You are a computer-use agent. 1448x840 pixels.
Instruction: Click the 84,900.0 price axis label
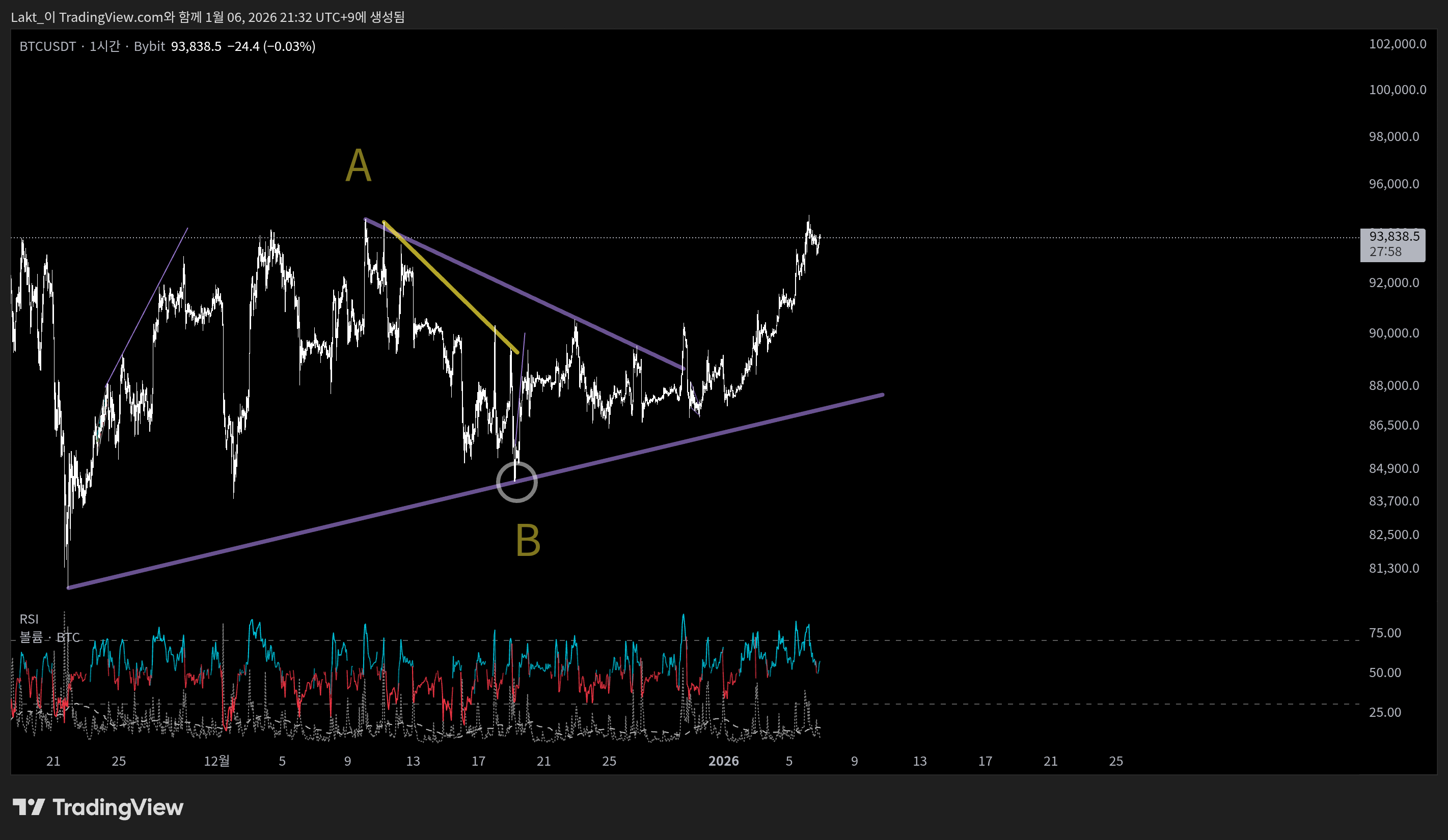click(x=1394, y=468)
